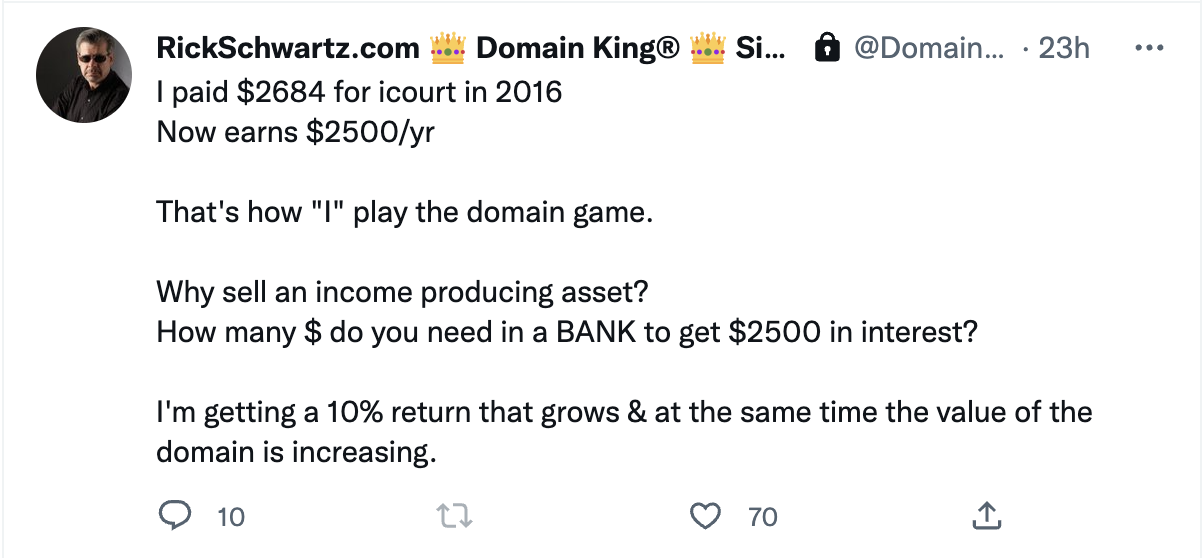Click the padlock protected-account icon
The image size is (1204, 558).
(827, 48)
